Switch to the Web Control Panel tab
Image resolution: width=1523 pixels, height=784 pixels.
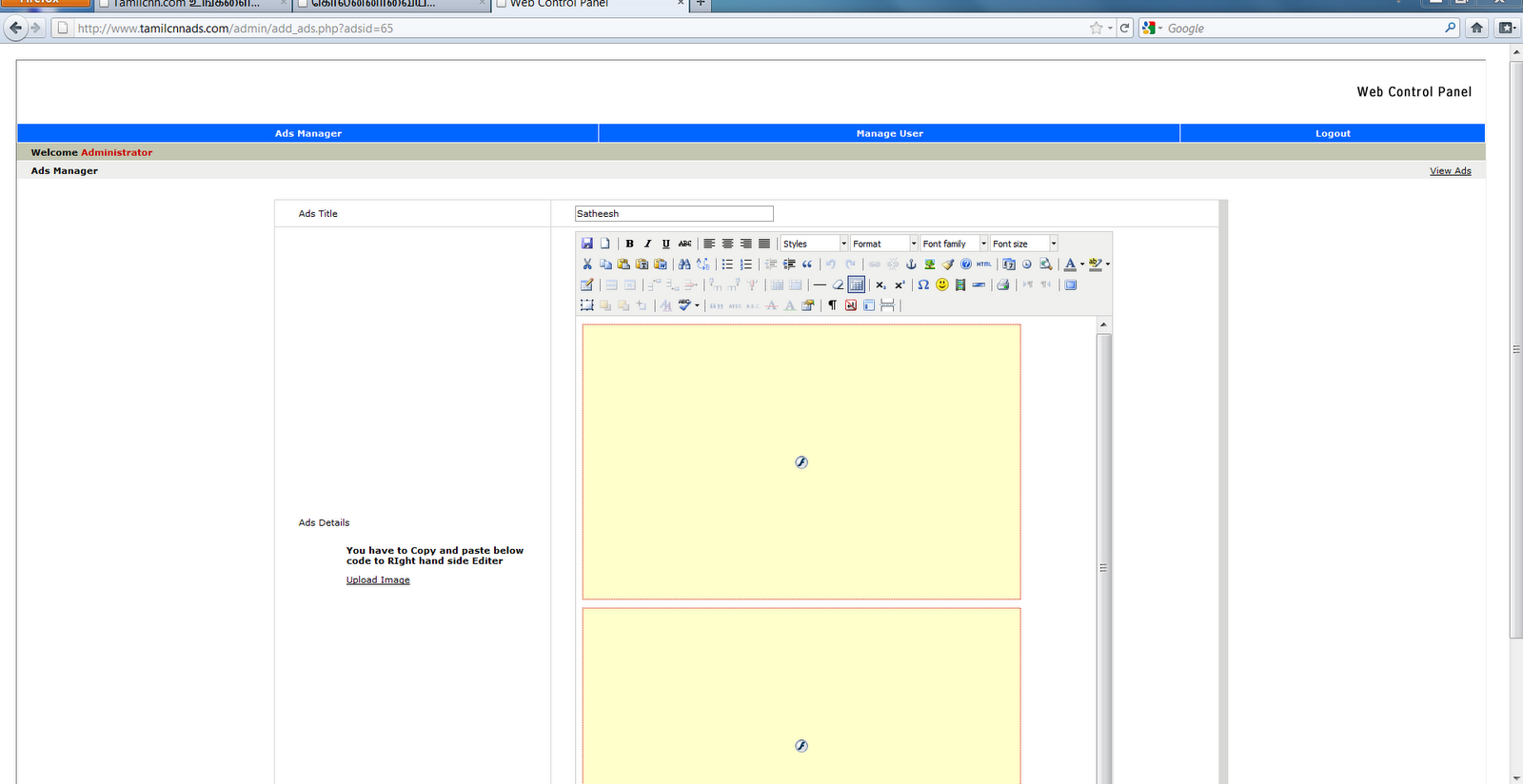tap(591, 4)
